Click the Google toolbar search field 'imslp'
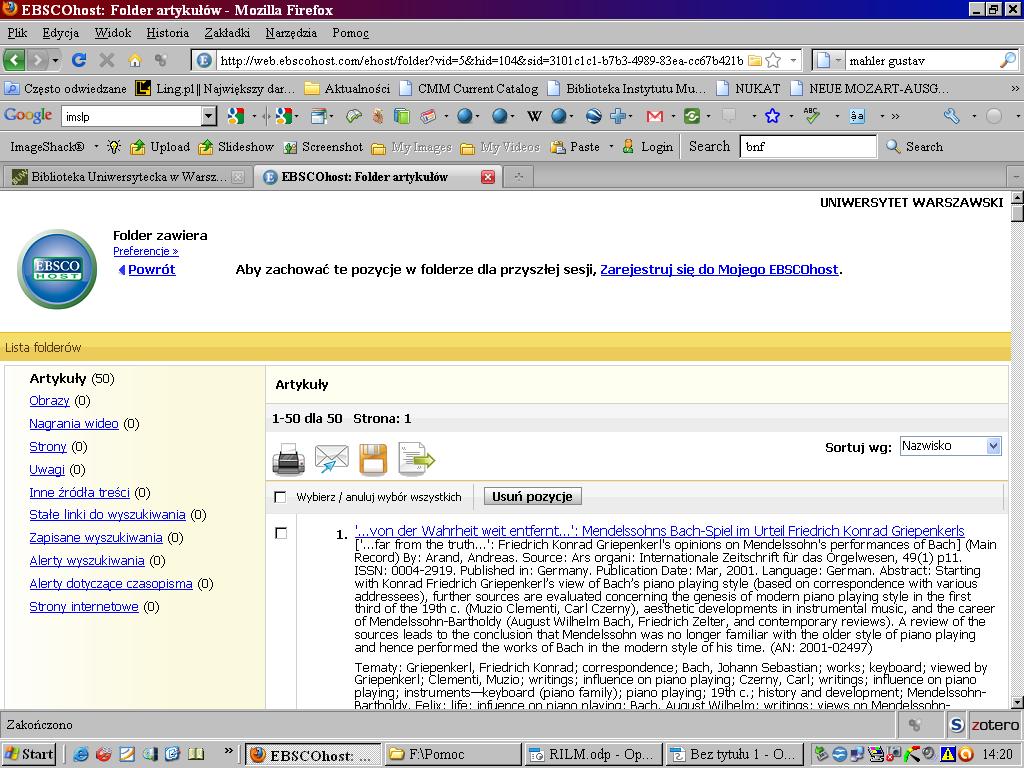 click(x=133, y=116)
